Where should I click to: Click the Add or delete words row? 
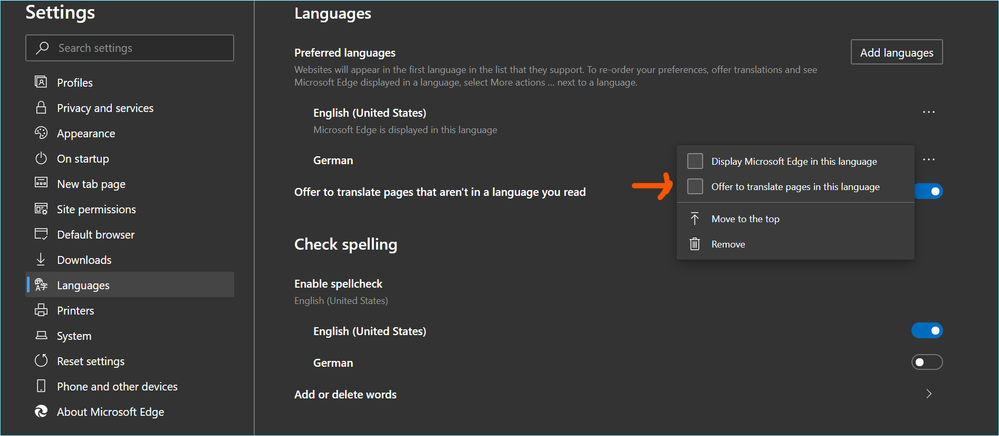618,394
